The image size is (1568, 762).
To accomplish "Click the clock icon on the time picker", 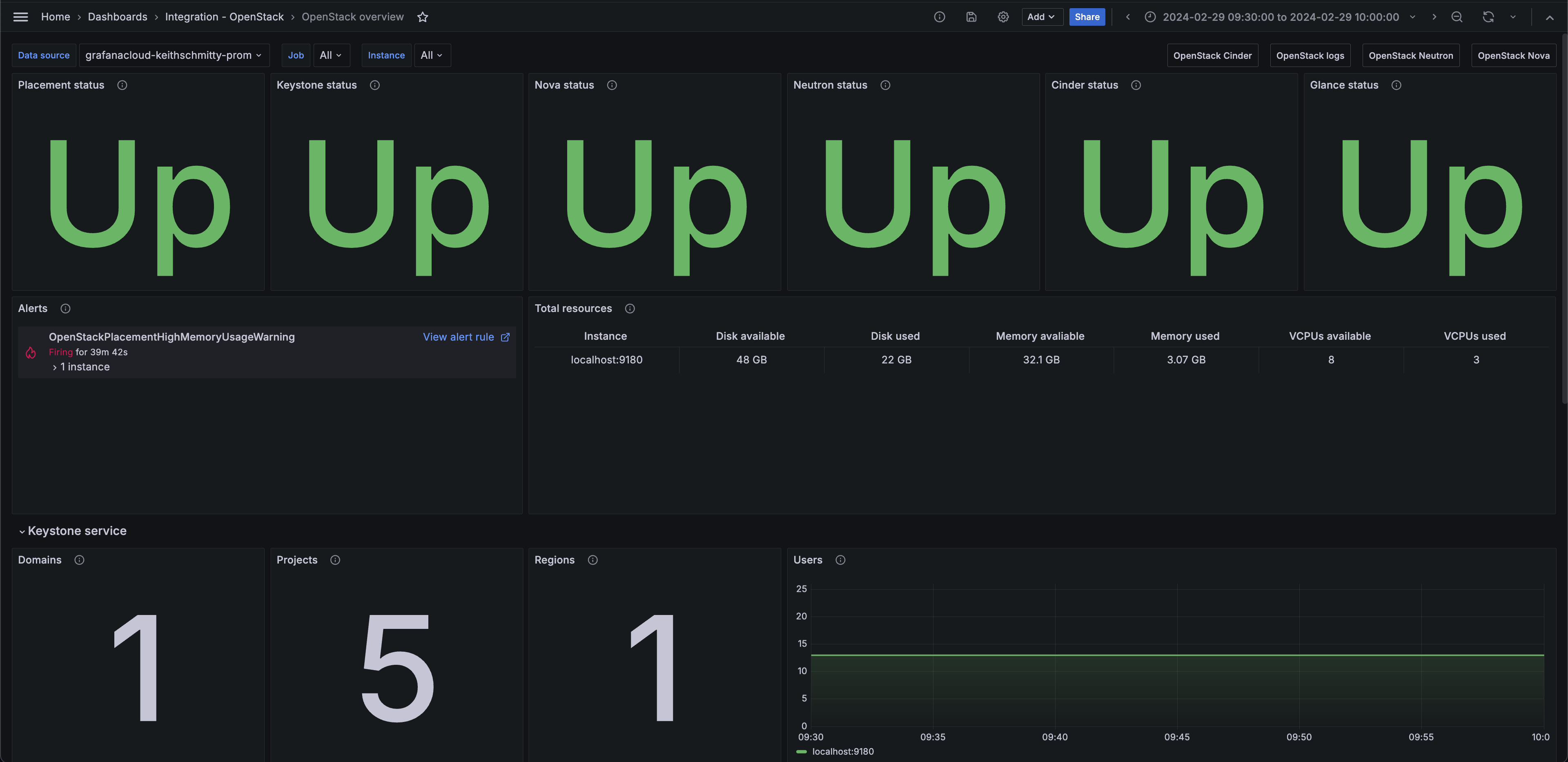I will point(1150,16).
